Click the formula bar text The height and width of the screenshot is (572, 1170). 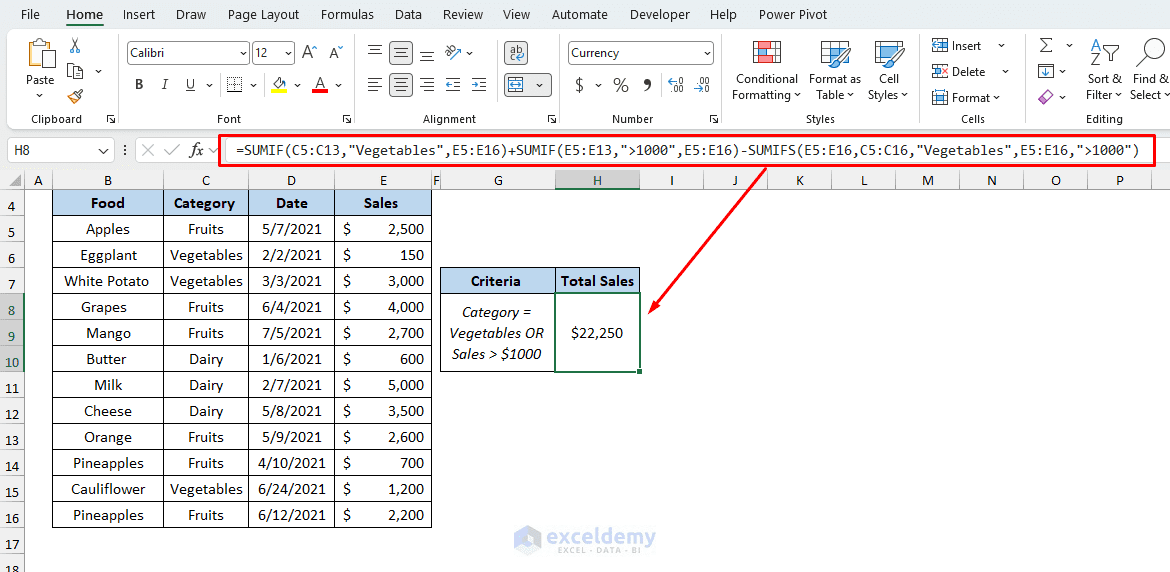tap(687, 151)
